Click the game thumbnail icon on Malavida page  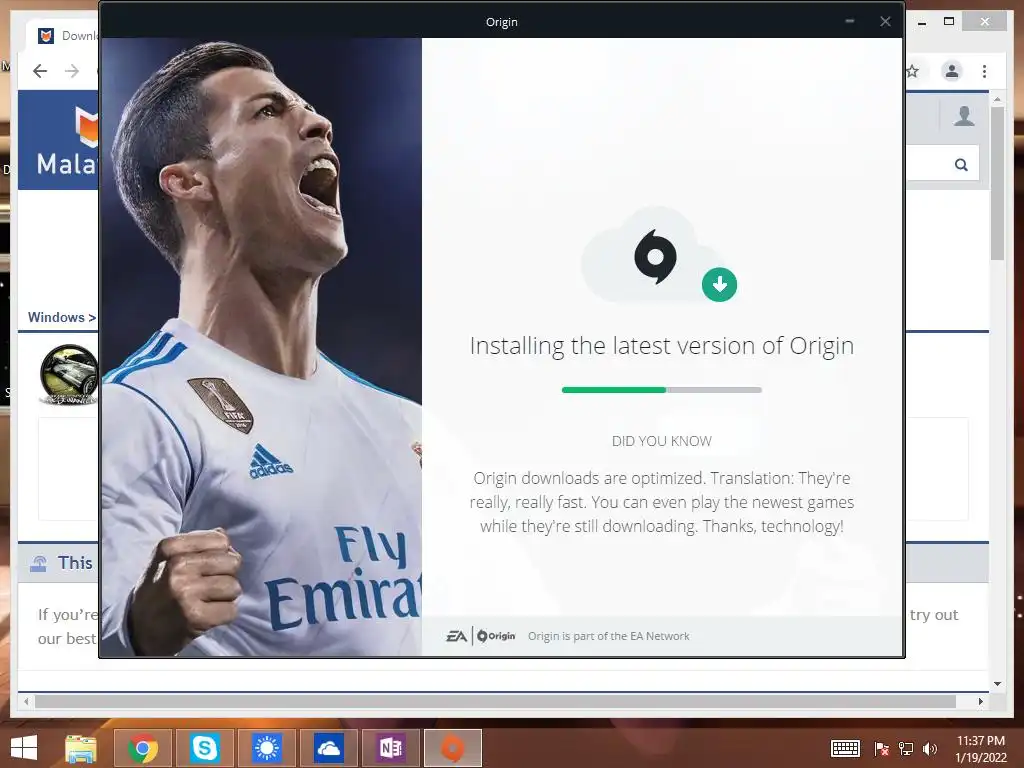(69, 375)
